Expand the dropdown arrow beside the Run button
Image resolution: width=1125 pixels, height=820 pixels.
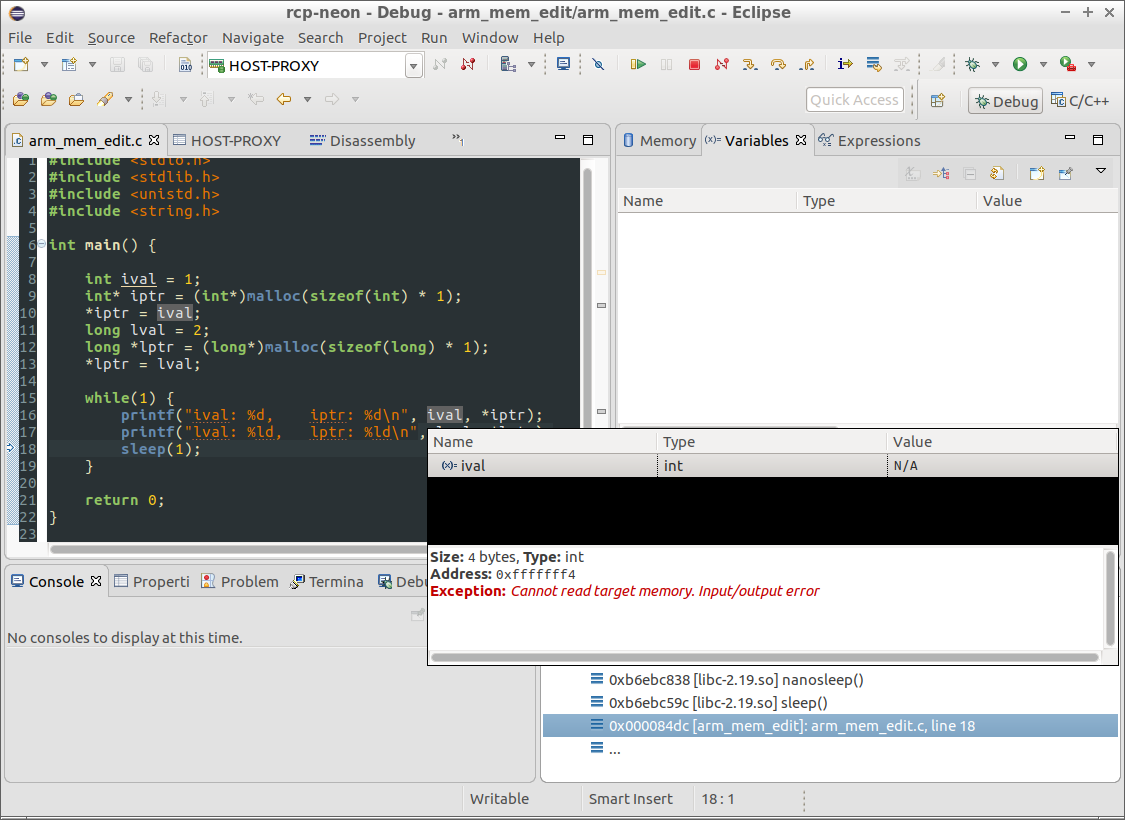pos(1043,65)
